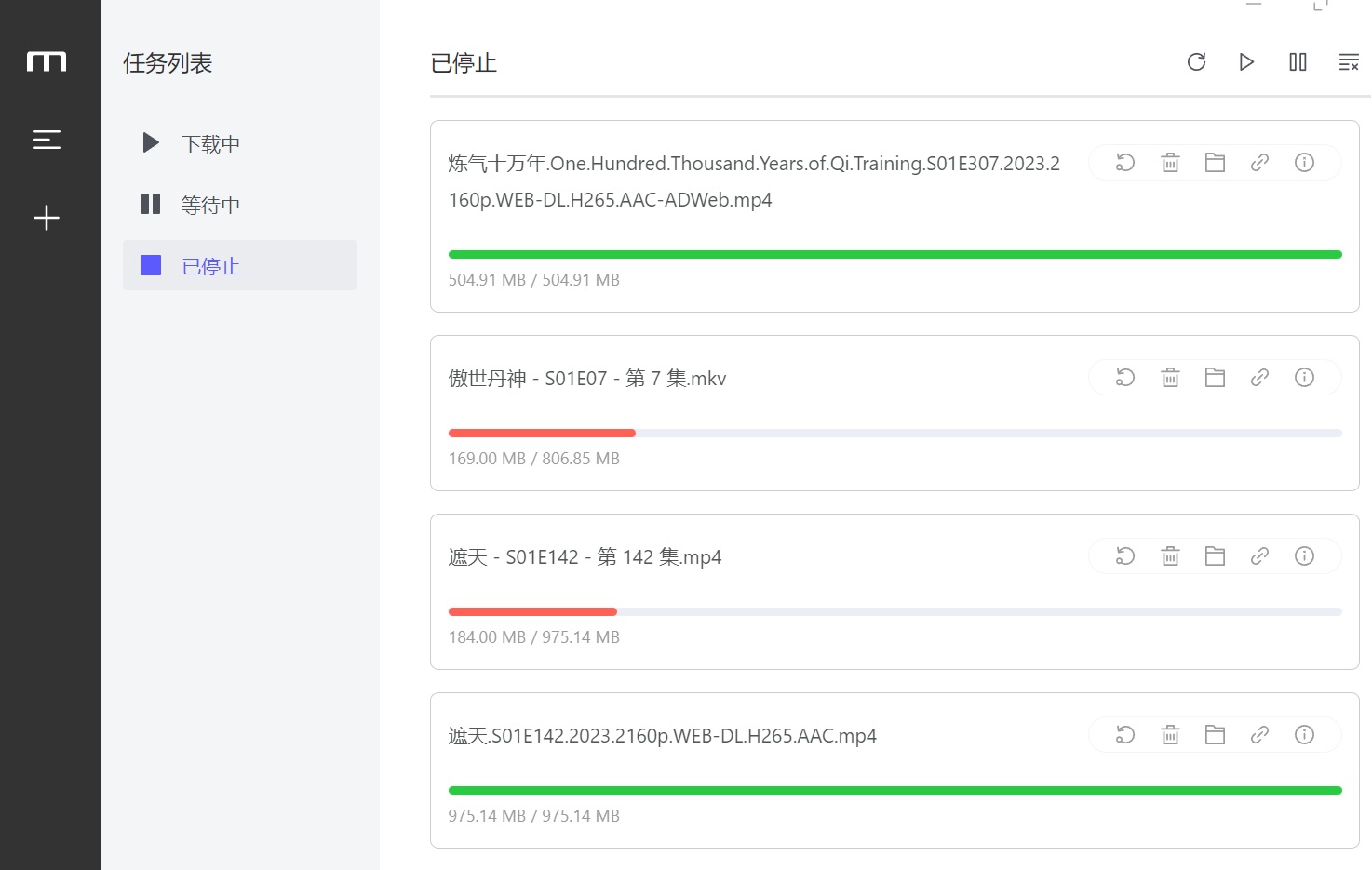
Task: Pause all tasks in the top toolbar
Action: (1298, 62)
